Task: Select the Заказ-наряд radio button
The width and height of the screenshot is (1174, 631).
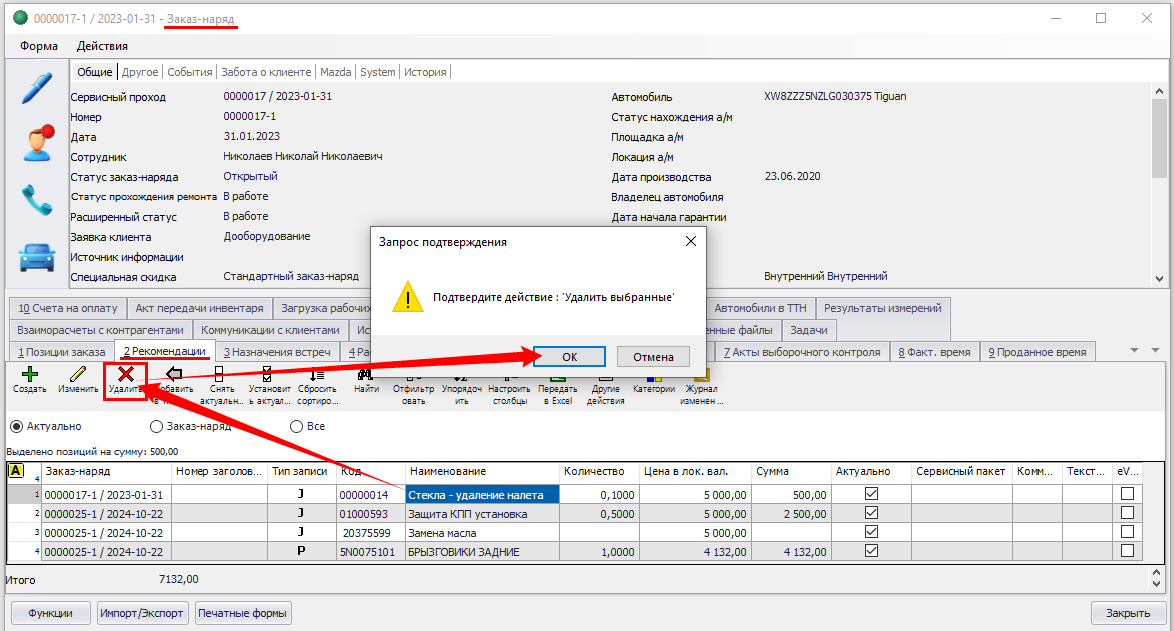Action: tap(156, 426)
